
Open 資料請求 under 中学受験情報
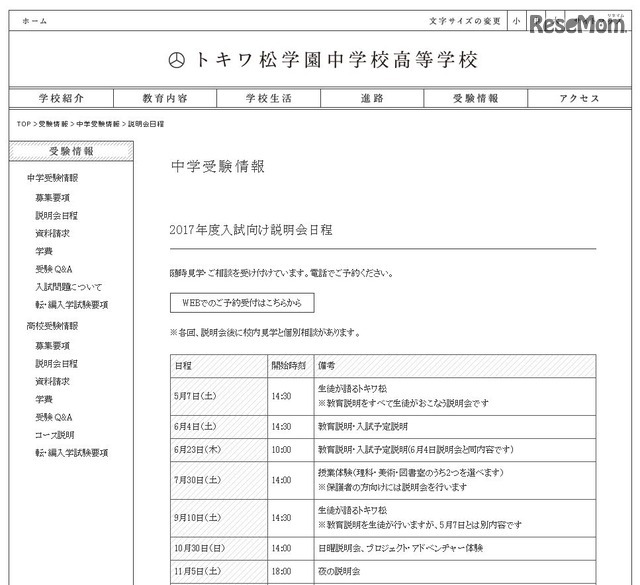53,234
